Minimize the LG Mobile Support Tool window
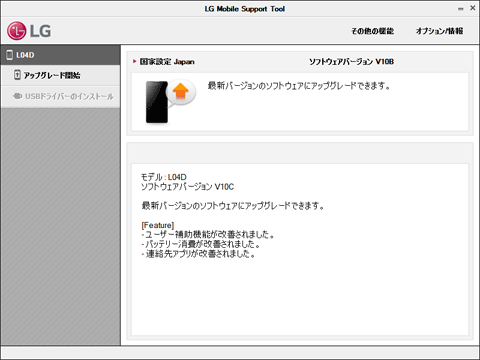The image size is (480, 360). pyautogui.click(x=461, y=9)
